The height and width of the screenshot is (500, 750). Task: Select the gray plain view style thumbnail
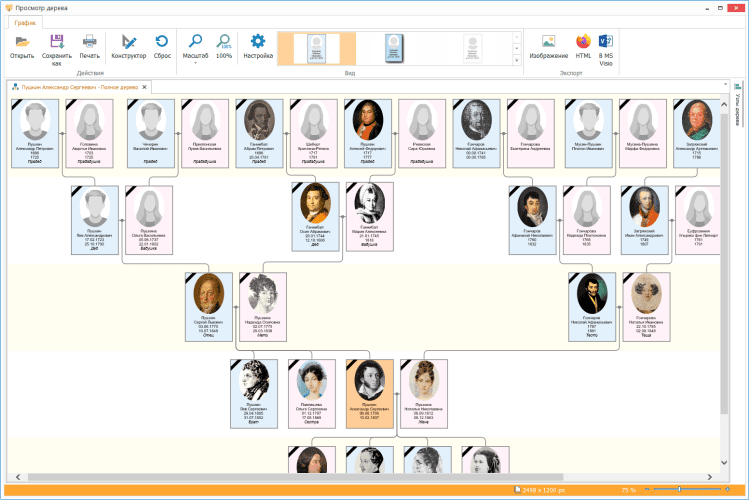point(473,48)
